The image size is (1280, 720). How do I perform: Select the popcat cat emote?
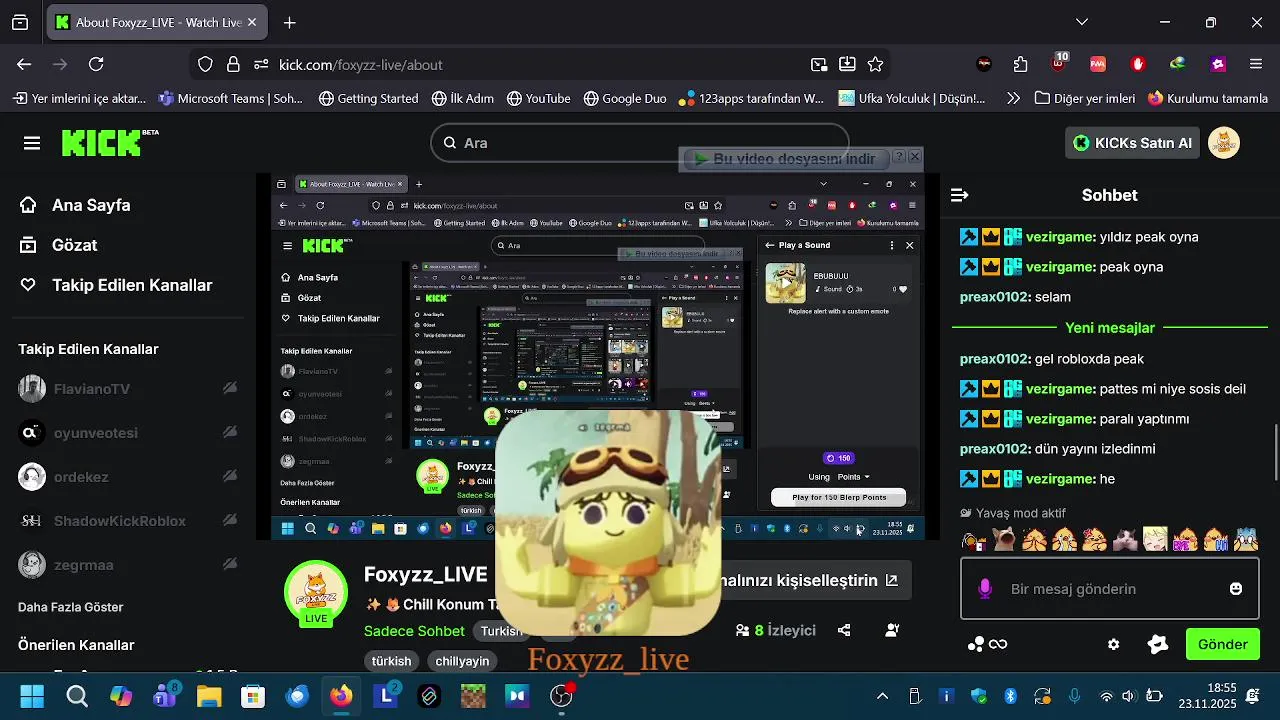click(x=1004, y=540)
